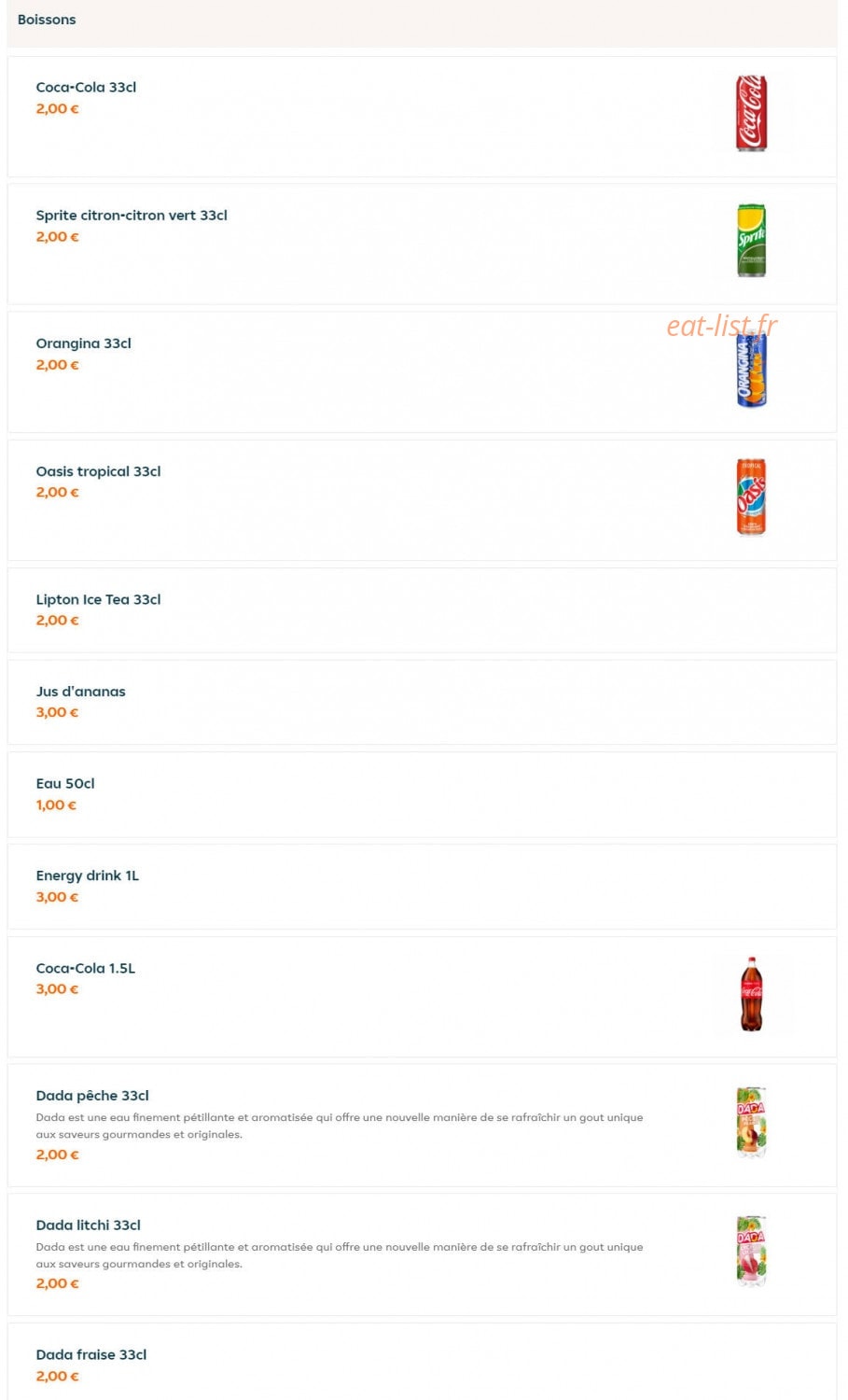Choose the Eau 50cl item

click(422, 794)
